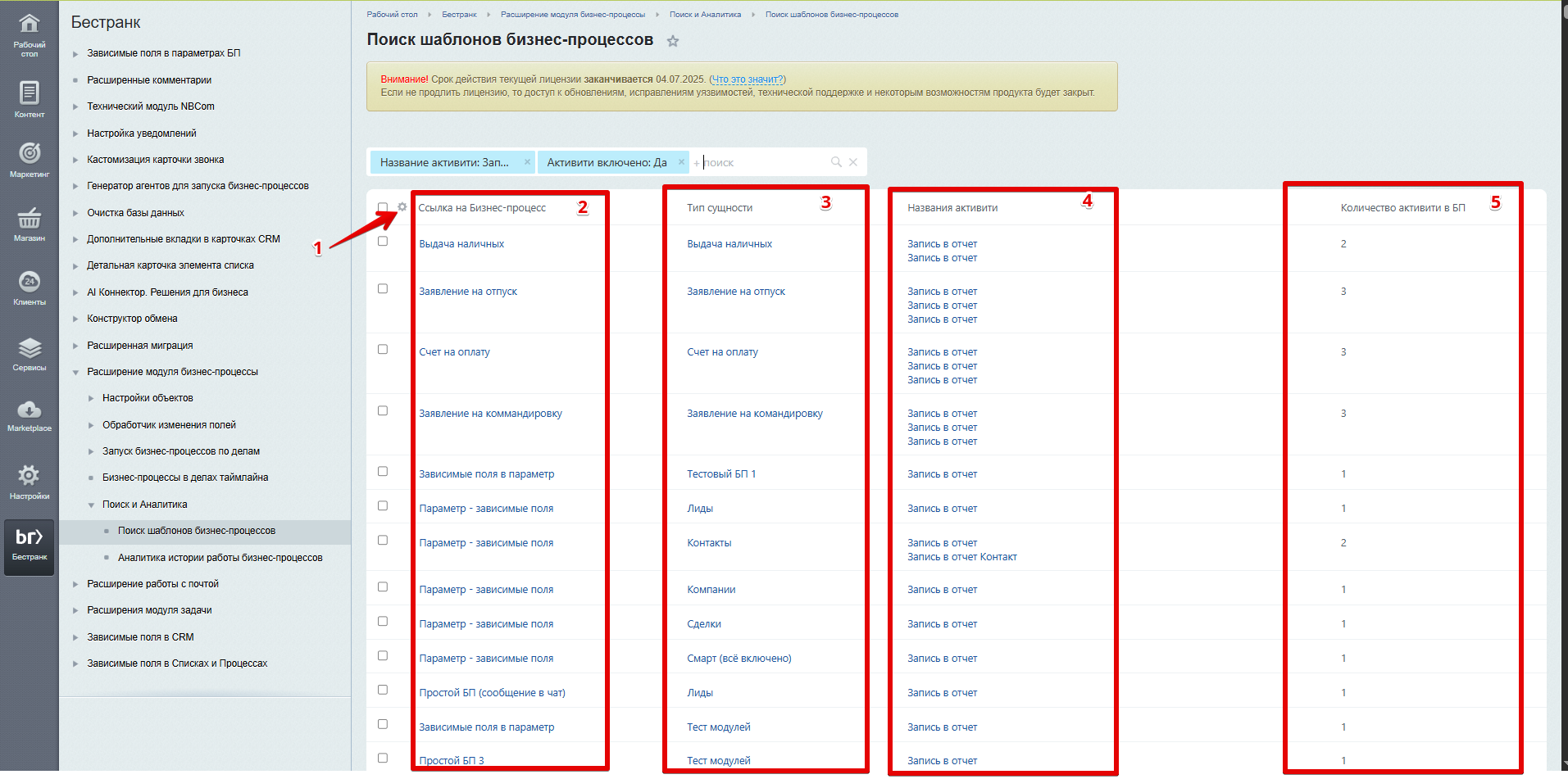
Task: Open Аналитика истории работы бизнес-процессов menu item
Action: pyautogui.click(x=220, y=558)
